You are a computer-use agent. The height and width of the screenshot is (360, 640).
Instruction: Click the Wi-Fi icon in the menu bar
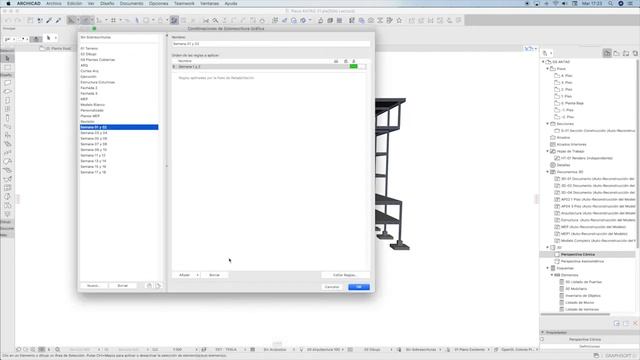555,3
